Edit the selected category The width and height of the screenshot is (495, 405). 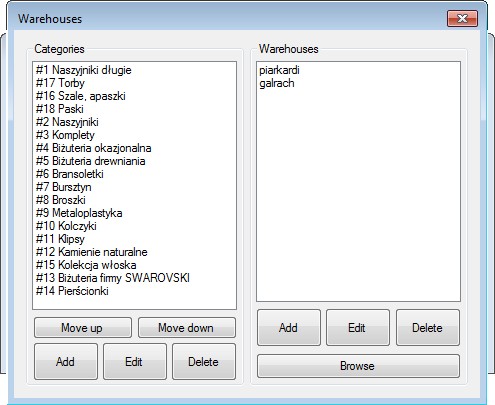(x=135, y=362)
